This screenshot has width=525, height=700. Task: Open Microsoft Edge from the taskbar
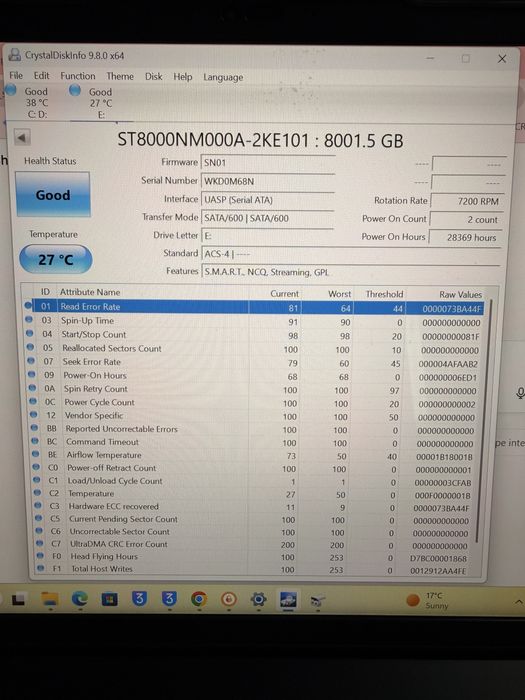click(x=80, y=599)
